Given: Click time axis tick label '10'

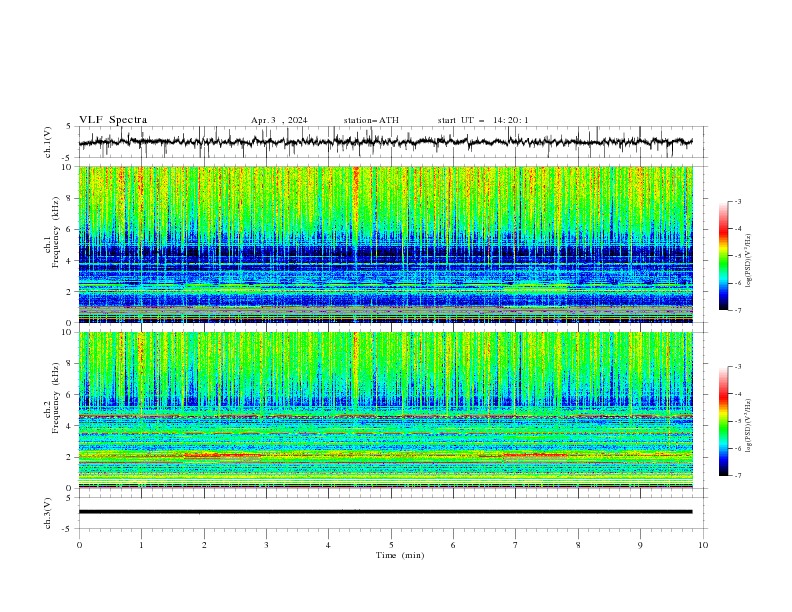Looking at the screenshot, I should click(x=703, y=545).
